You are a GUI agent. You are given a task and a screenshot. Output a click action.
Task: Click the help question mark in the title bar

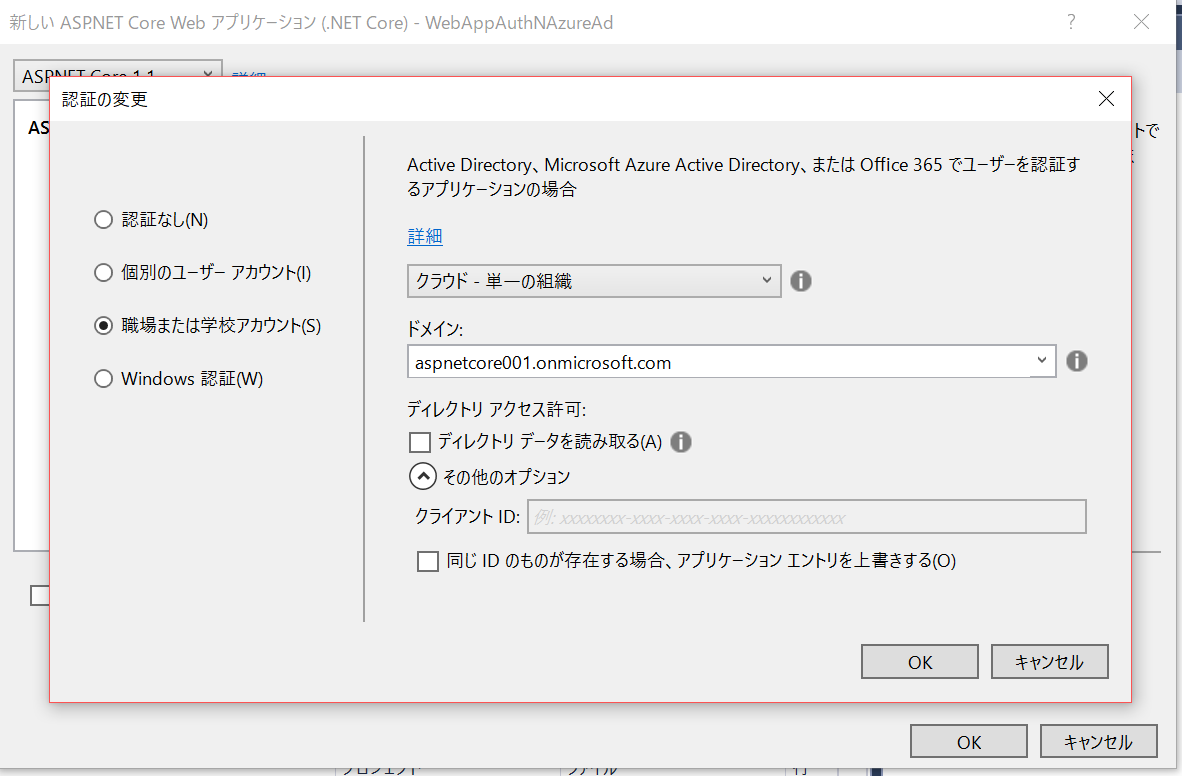1070,21
